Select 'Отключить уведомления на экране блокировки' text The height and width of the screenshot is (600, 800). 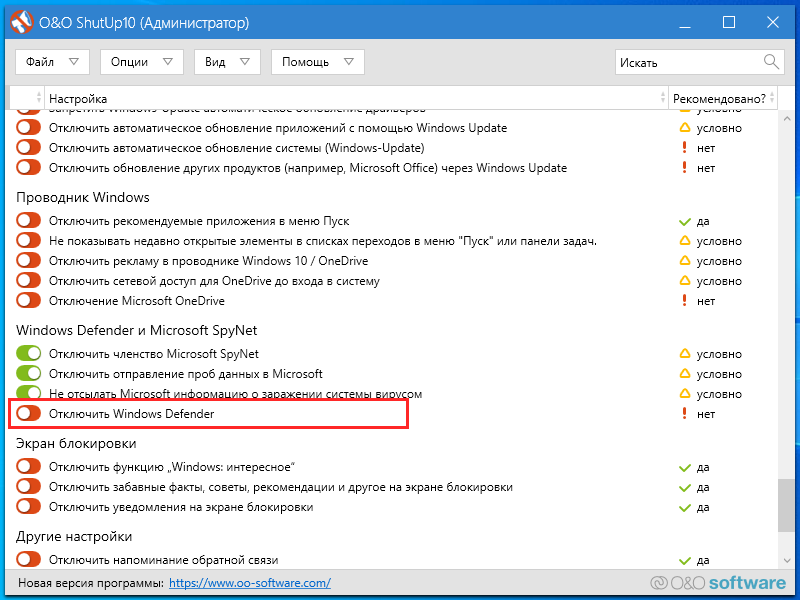[x=181, y=507]
